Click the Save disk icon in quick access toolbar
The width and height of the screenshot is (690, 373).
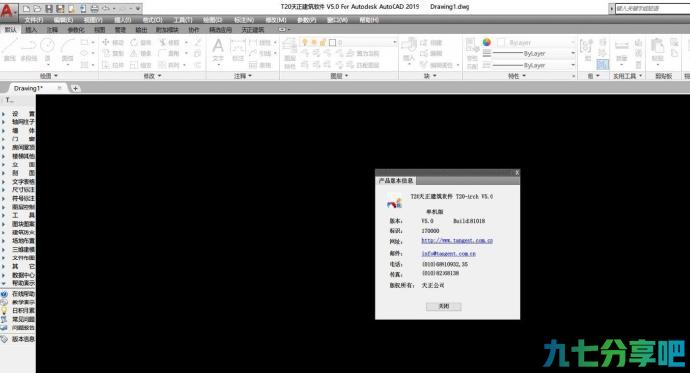tap(48, 8)
